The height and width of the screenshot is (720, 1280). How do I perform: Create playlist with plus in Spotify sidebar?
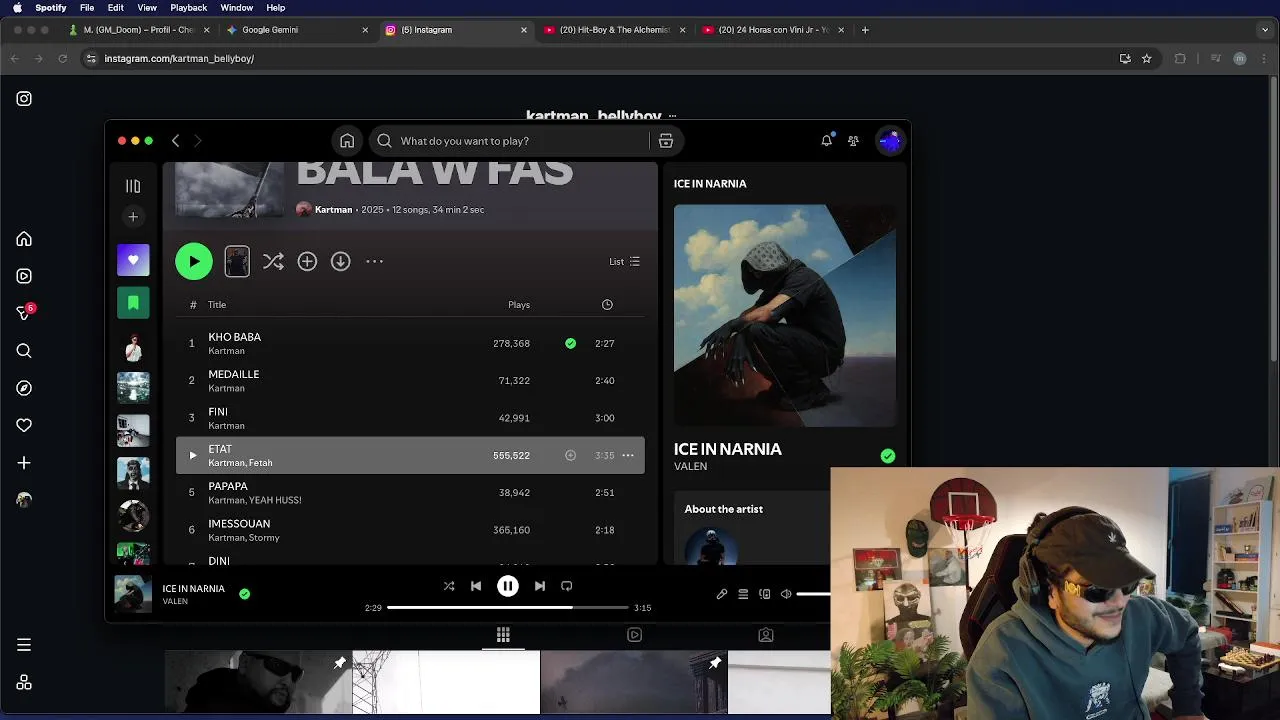[x=133, y=216]
